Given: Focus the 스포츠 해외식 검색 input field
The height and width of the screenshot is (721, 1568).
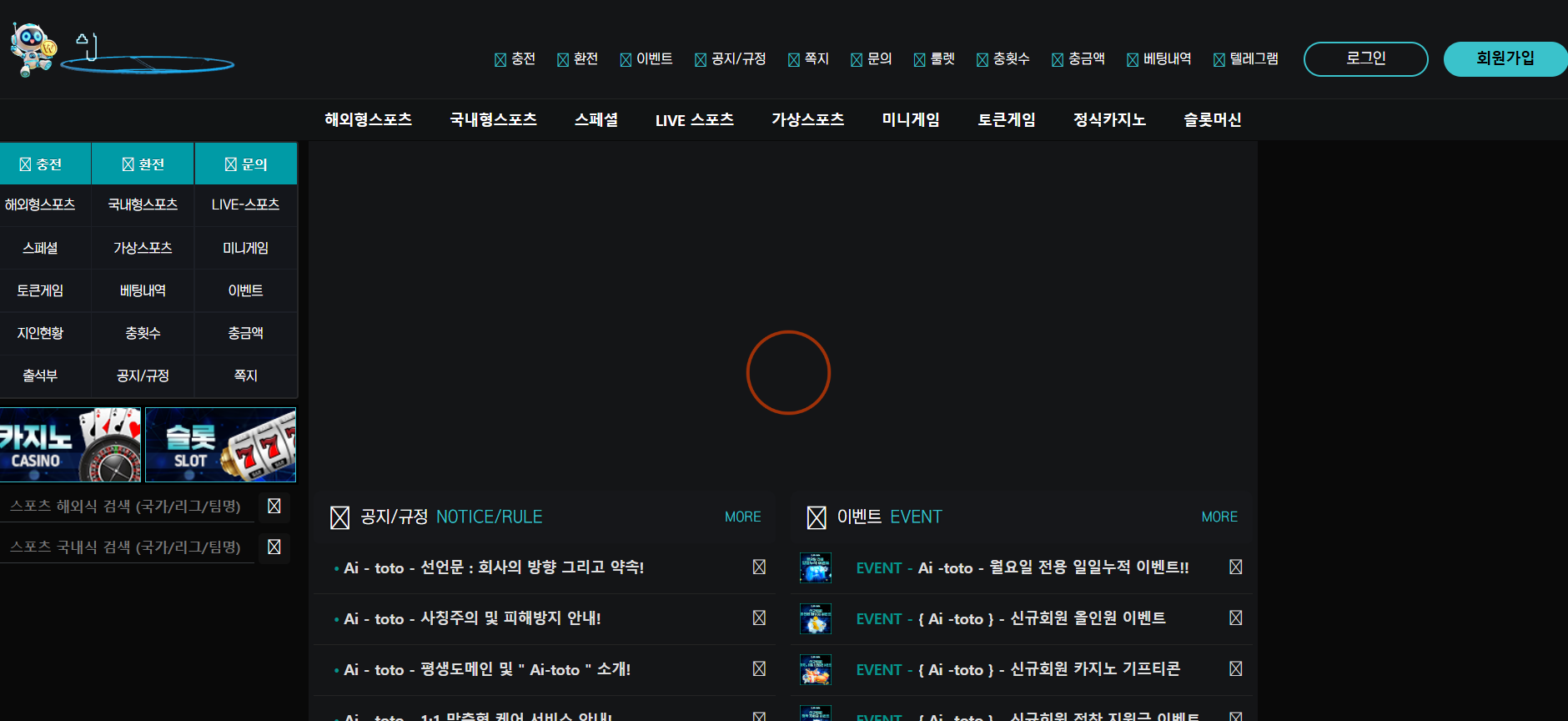Looking at the screenshot, I should pyautogui.click(x=127, y=507).
